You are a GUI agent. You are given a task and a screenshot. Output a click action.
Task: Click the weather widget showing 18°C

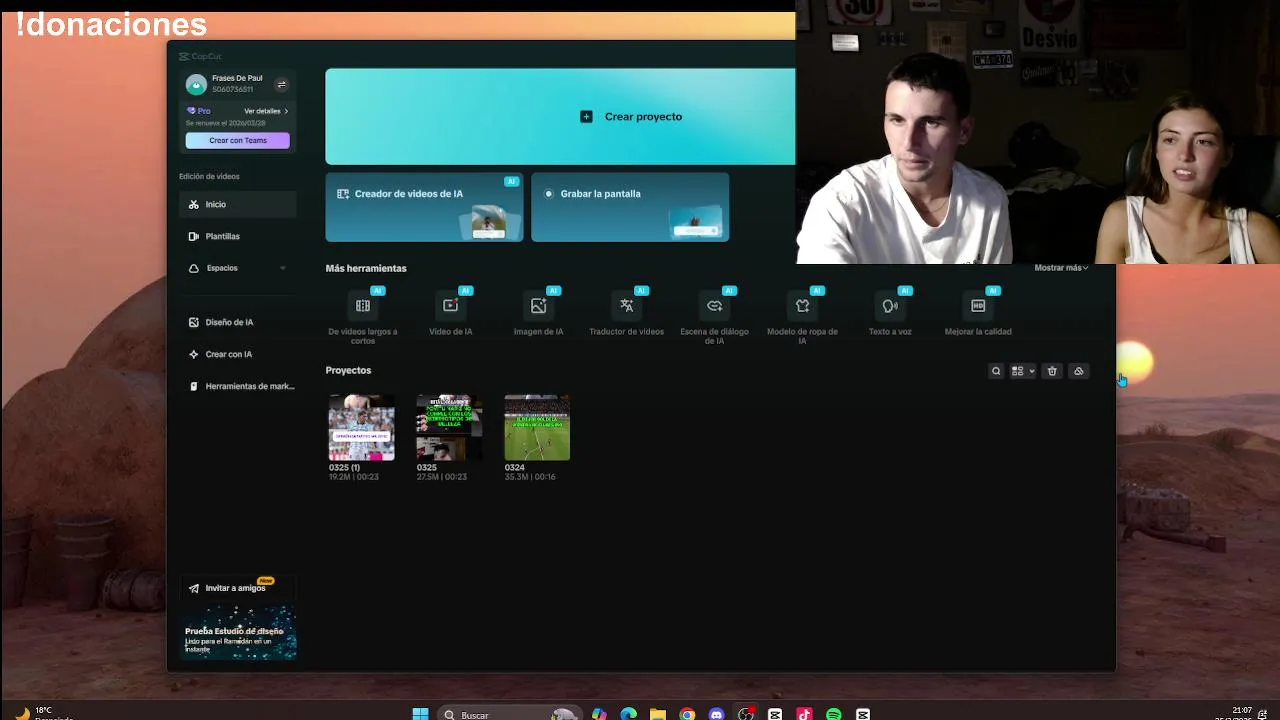[45, 713]
